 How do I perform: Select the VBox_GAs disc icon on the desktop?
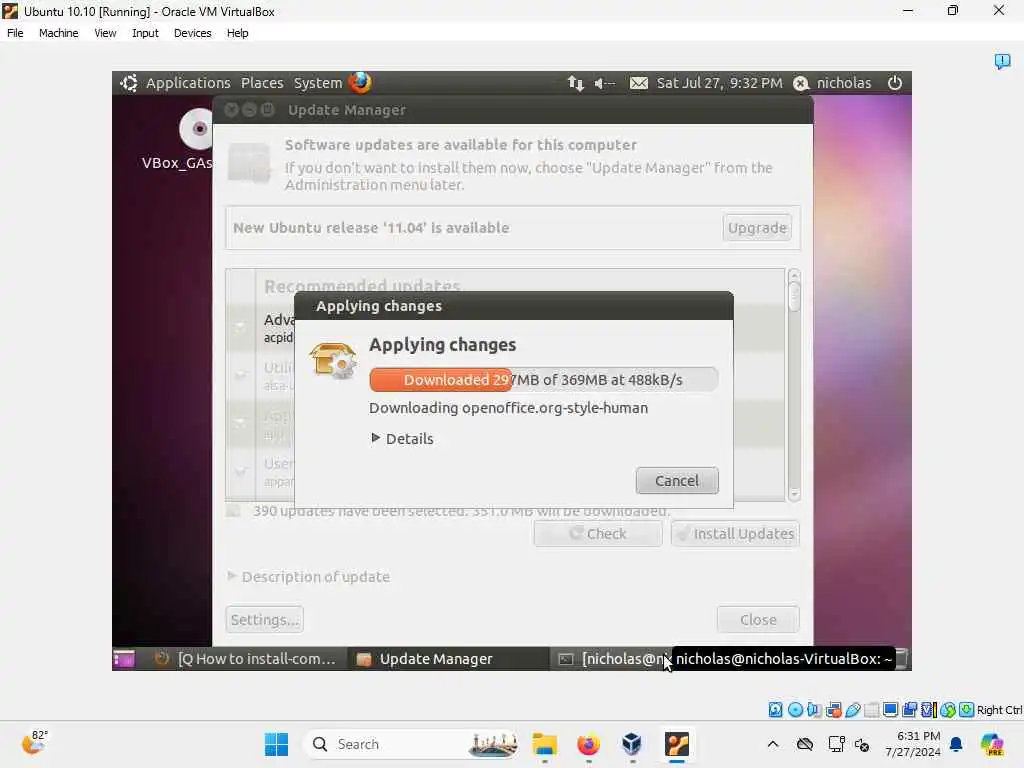coord(196,129)
